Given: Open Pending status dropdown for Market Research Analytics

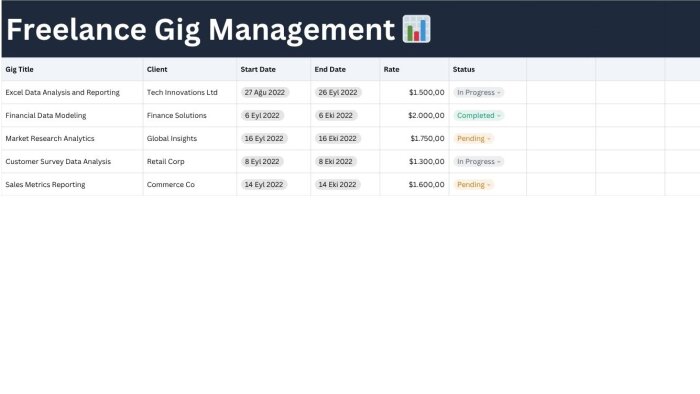Looking at the screenshot, I should (x=474, y=139).
